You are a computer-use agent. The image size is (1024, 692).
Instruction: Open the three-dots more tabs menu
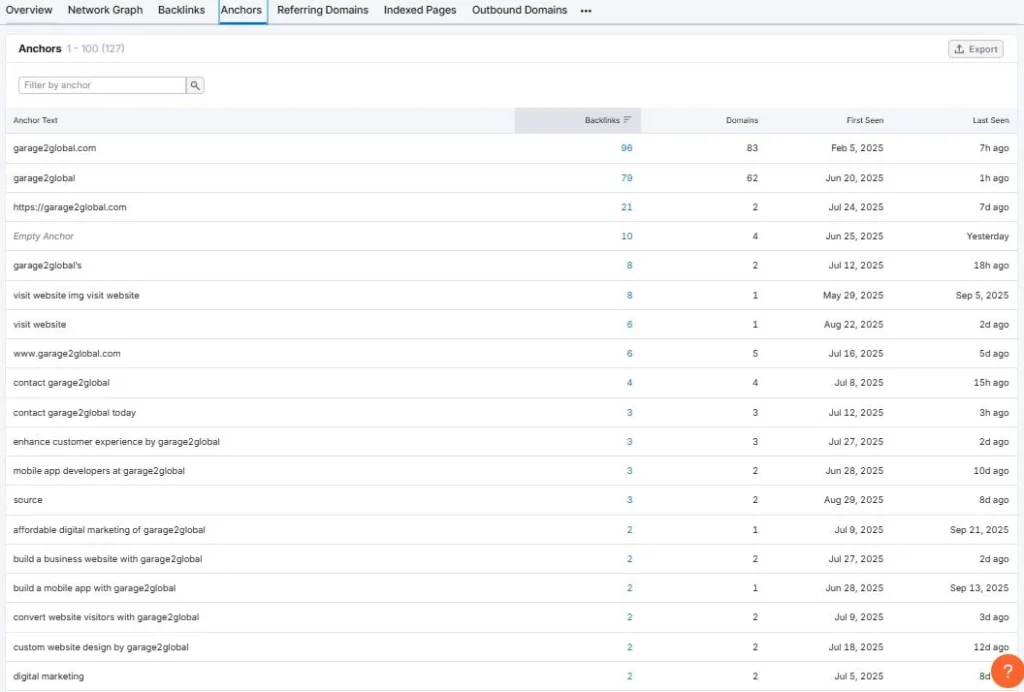coord(586,10)
